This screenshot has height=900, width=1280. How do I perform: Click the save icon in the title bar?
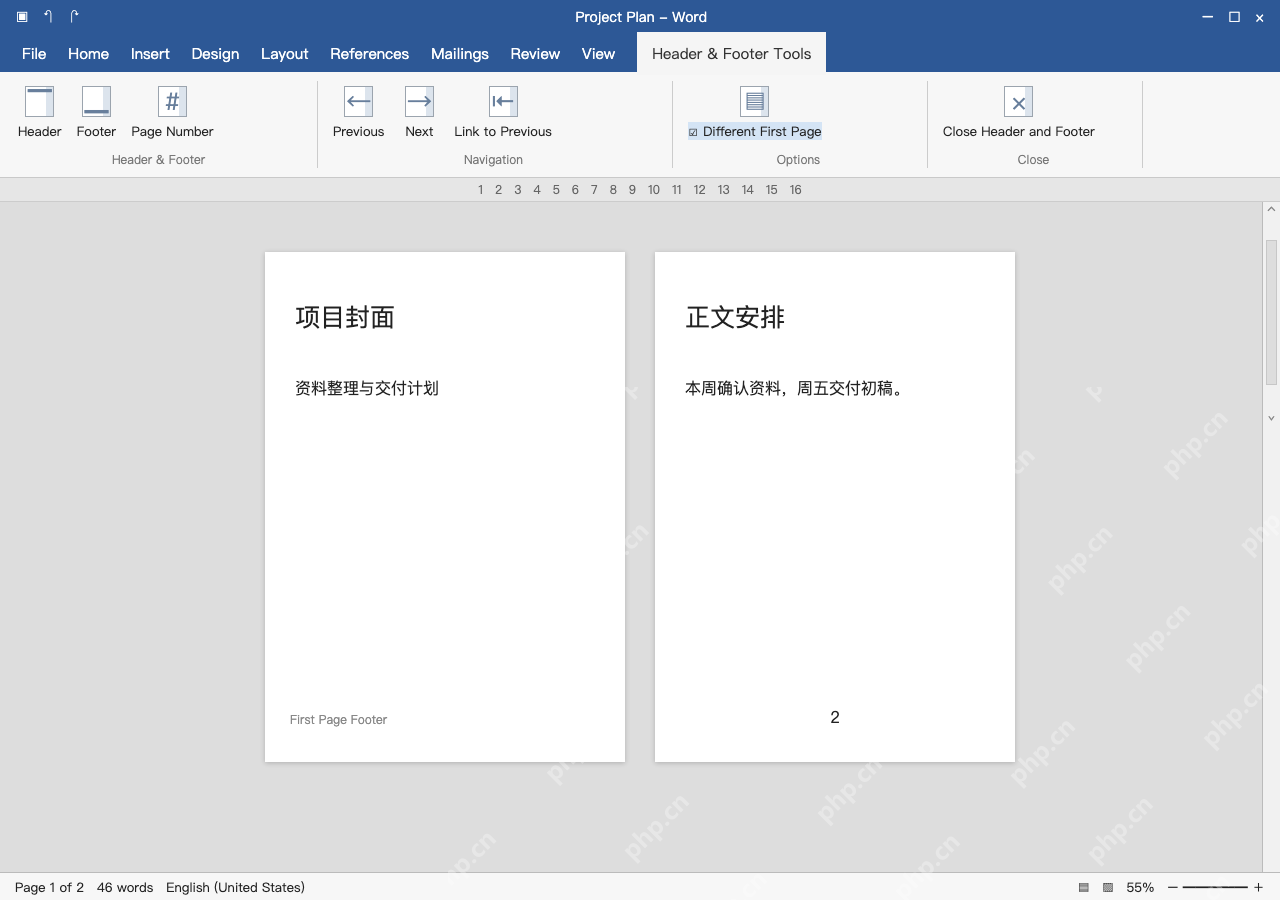(22, 17)
